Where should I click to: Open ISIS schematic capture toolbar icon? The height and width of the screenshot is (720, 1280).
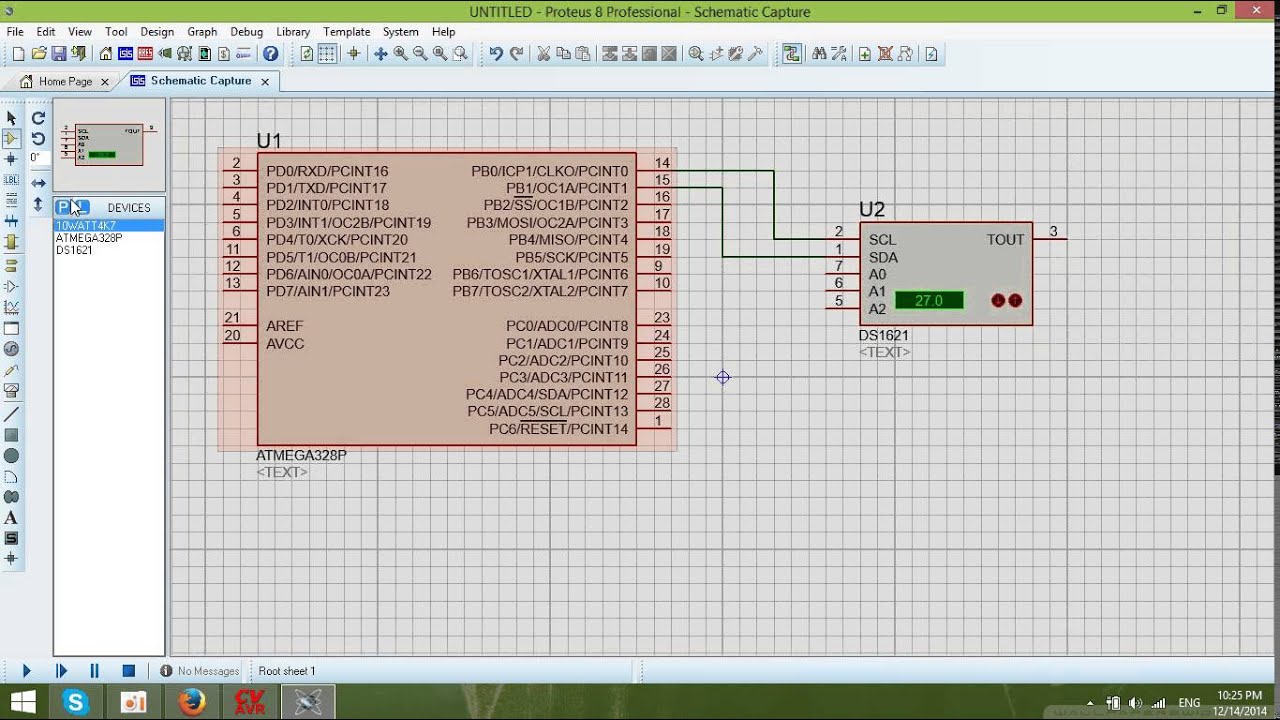pyautogui.click(x=126, y=54)
